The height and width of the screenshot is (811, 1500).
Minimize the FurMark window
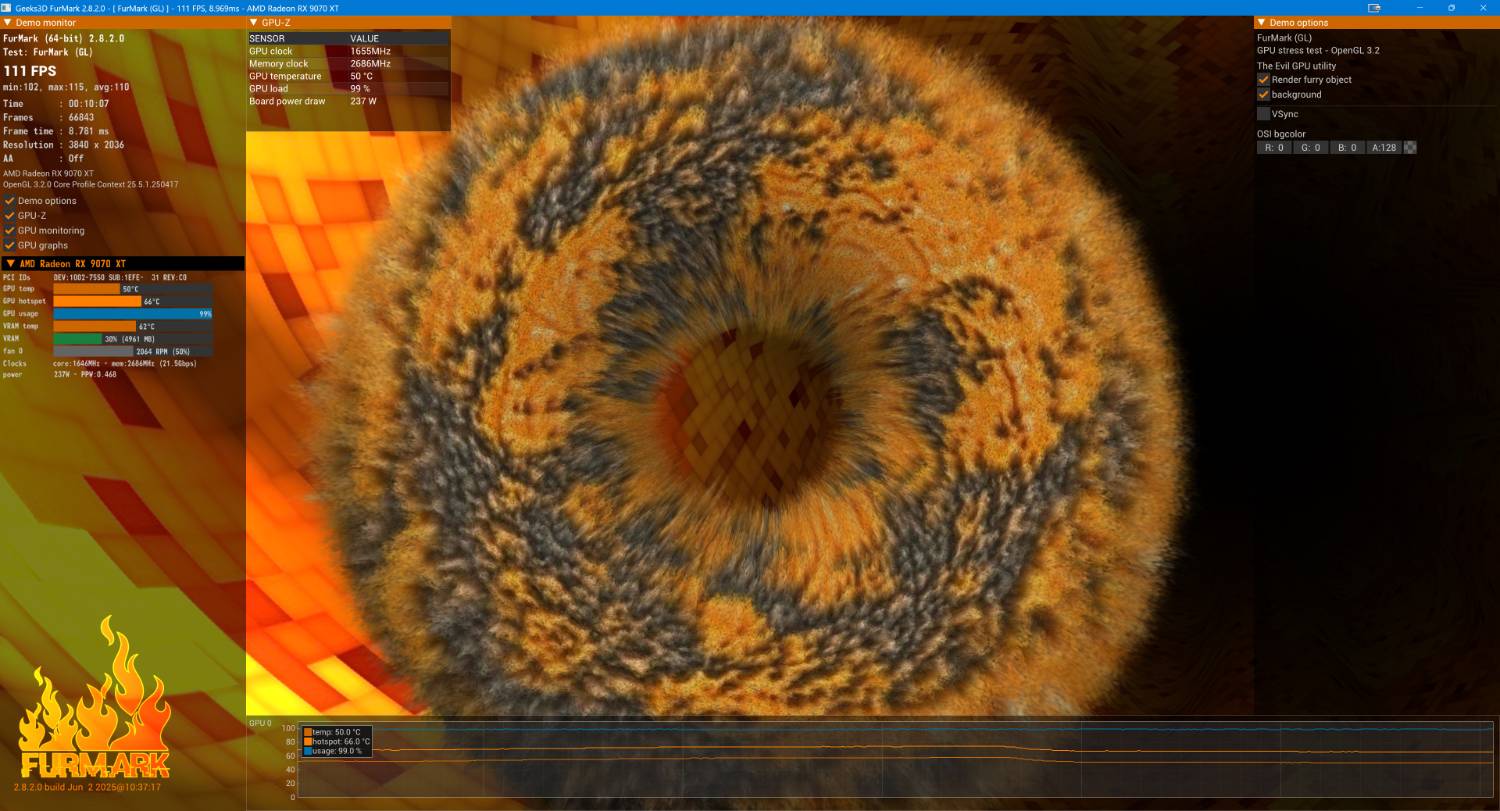pos(1421,7)
